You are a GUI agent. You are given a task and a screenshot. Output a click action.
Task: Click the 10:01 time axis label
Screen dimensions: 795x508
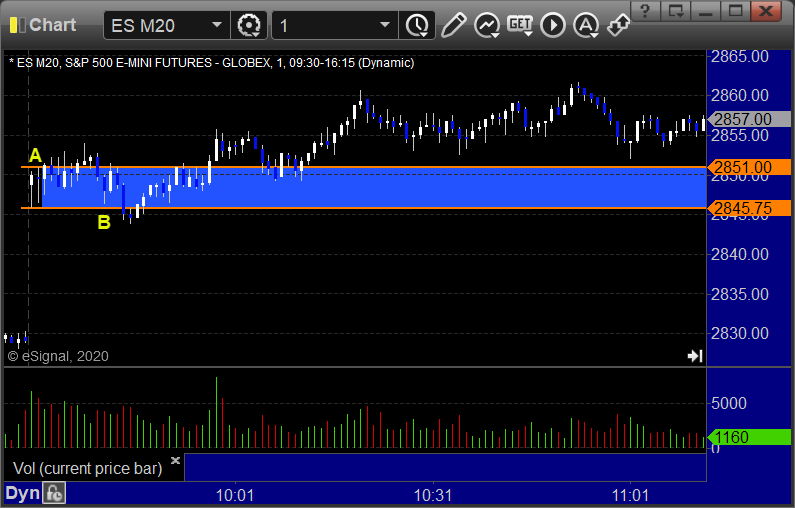click(x=235, y=495)
